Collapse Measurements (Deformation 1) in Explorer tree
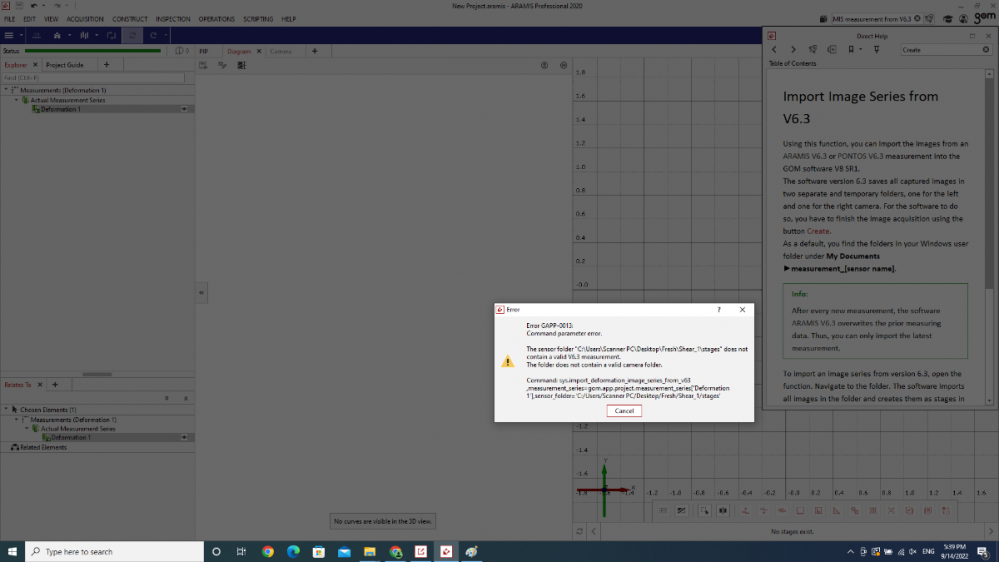 6,90
